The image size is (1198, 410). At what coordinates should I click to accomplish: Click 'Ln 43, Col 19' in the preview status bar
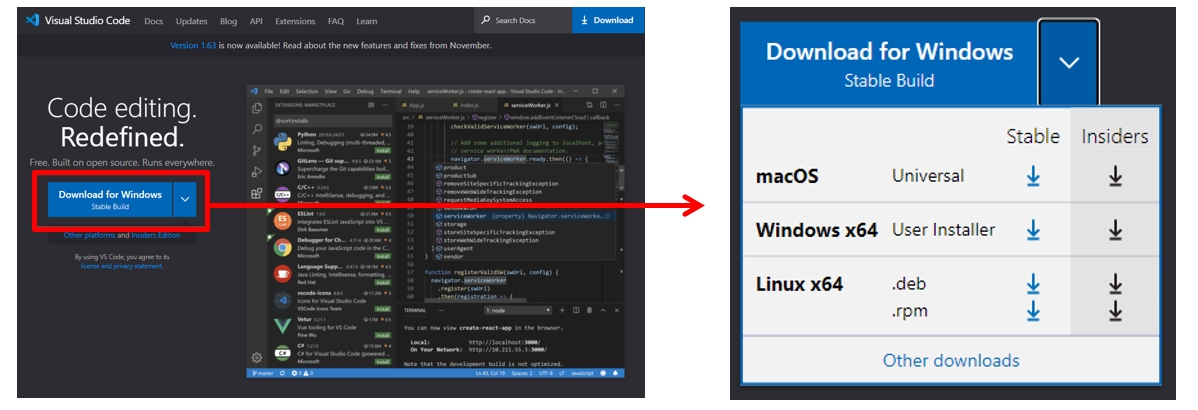click(491, 373)
